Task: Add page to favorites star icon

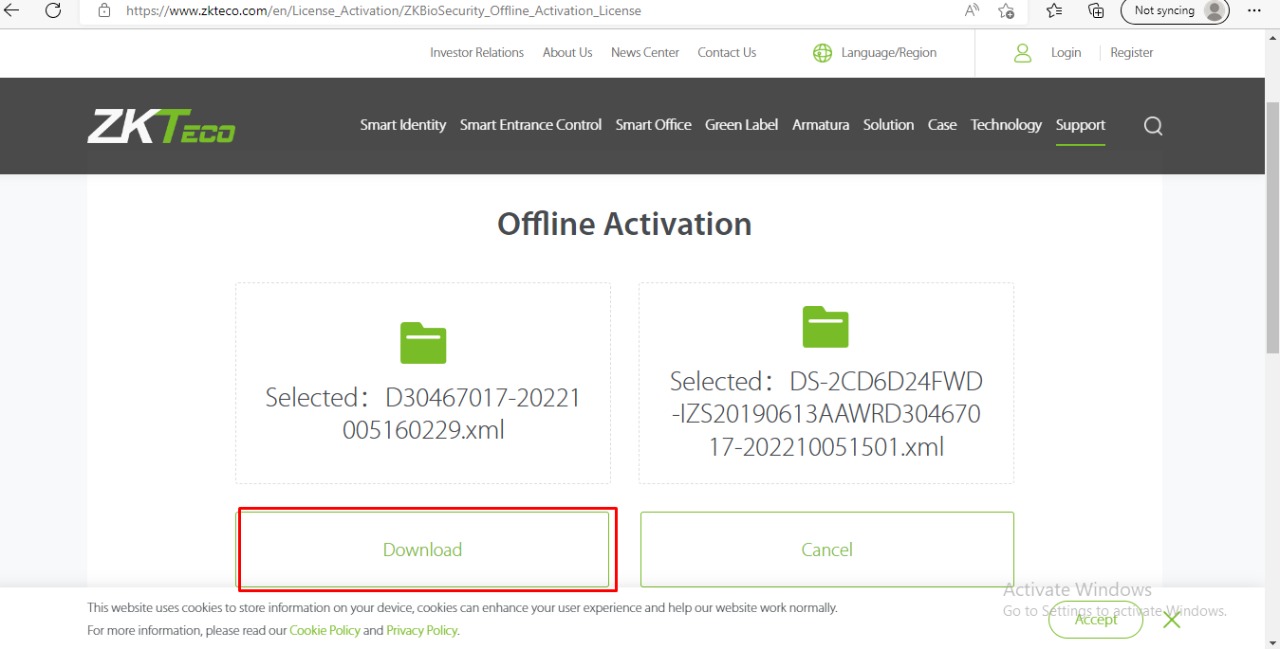Action: pos(1006,11)
